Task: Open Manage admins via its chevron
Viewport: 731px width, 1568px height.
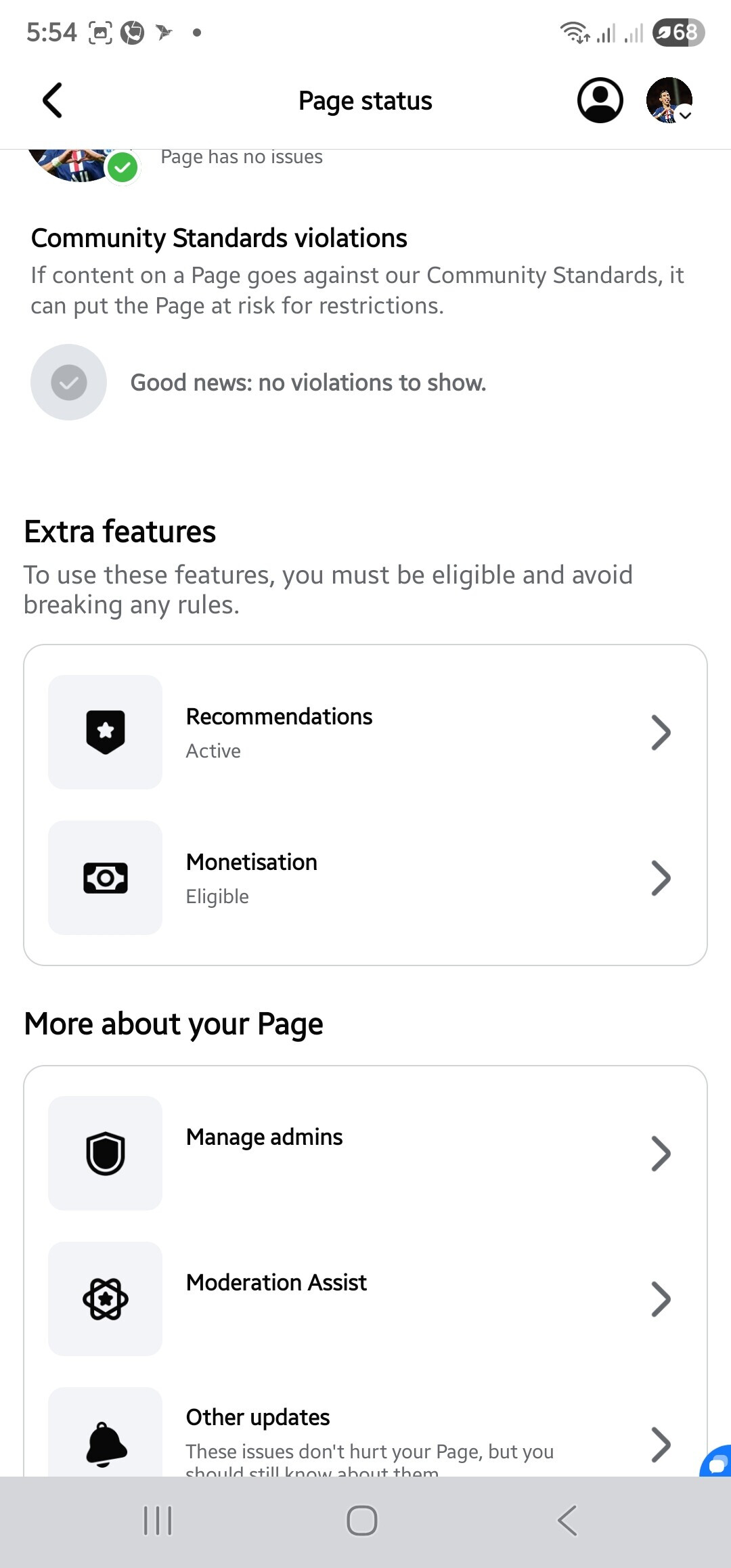Action: 661,1154
